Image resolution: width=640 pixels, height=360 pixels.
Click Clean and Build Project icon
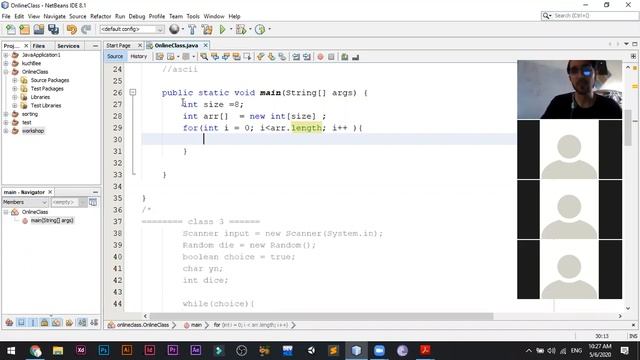click(x=207, y=29)
